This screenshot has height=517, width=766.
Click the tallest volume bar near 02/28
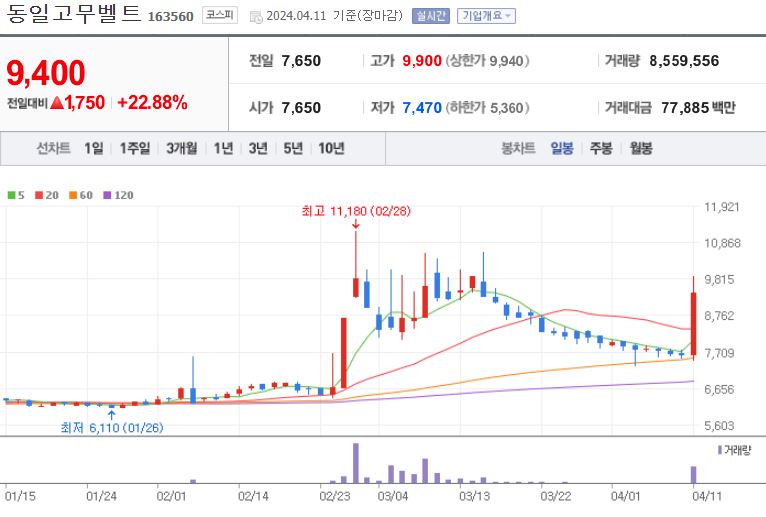356,463
